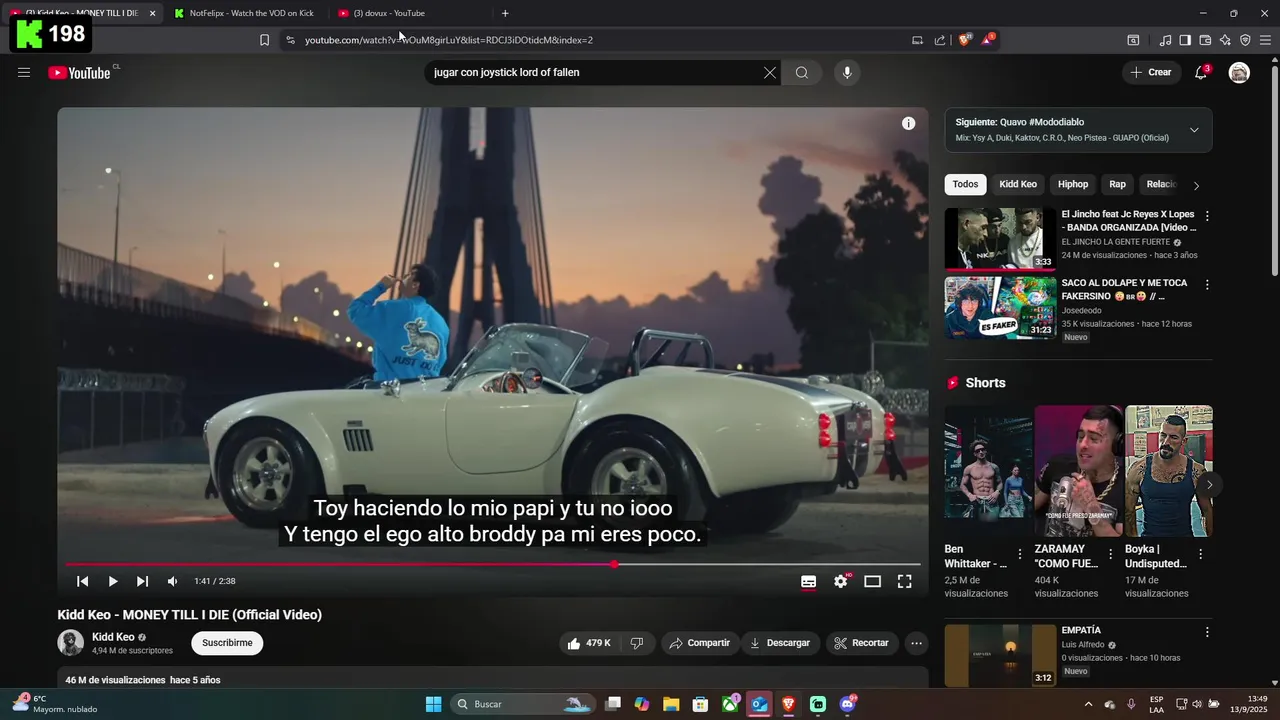Go to the YouTube home logo
Image resolution: width=1280 pixels, height=720 pixels.
pos(79,72)
